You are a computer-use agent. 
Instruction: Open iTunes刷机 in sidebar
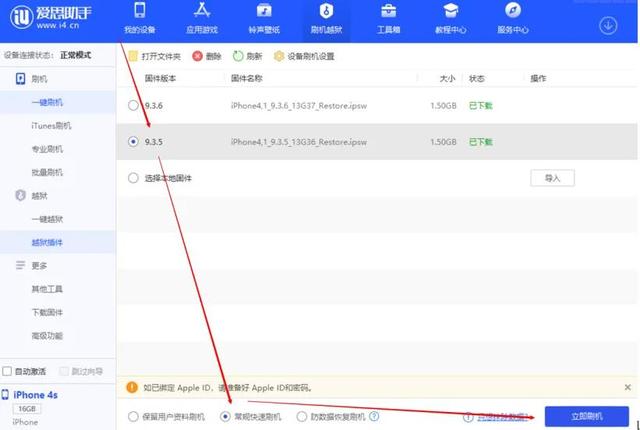pyautogui.click(x=51, y=126)
